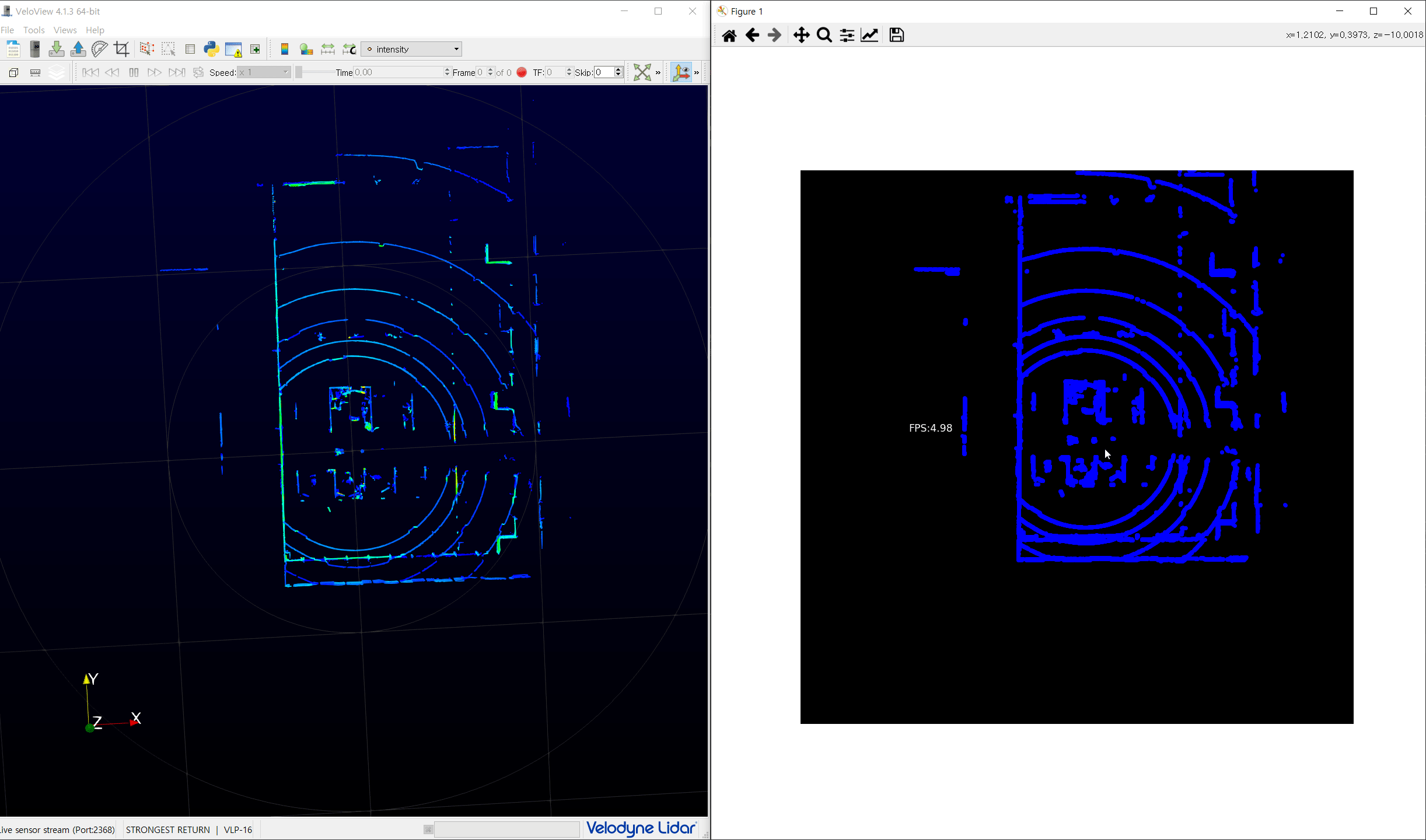Edit axis and curve parameters in Figure 1
1426x840 pixels.
pos(869,36)
